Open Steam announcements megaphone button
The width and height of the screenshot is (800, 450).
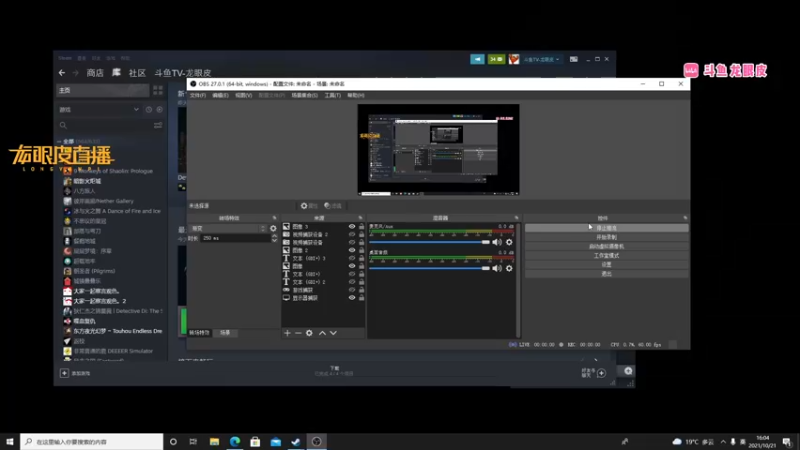click(477, 59)
